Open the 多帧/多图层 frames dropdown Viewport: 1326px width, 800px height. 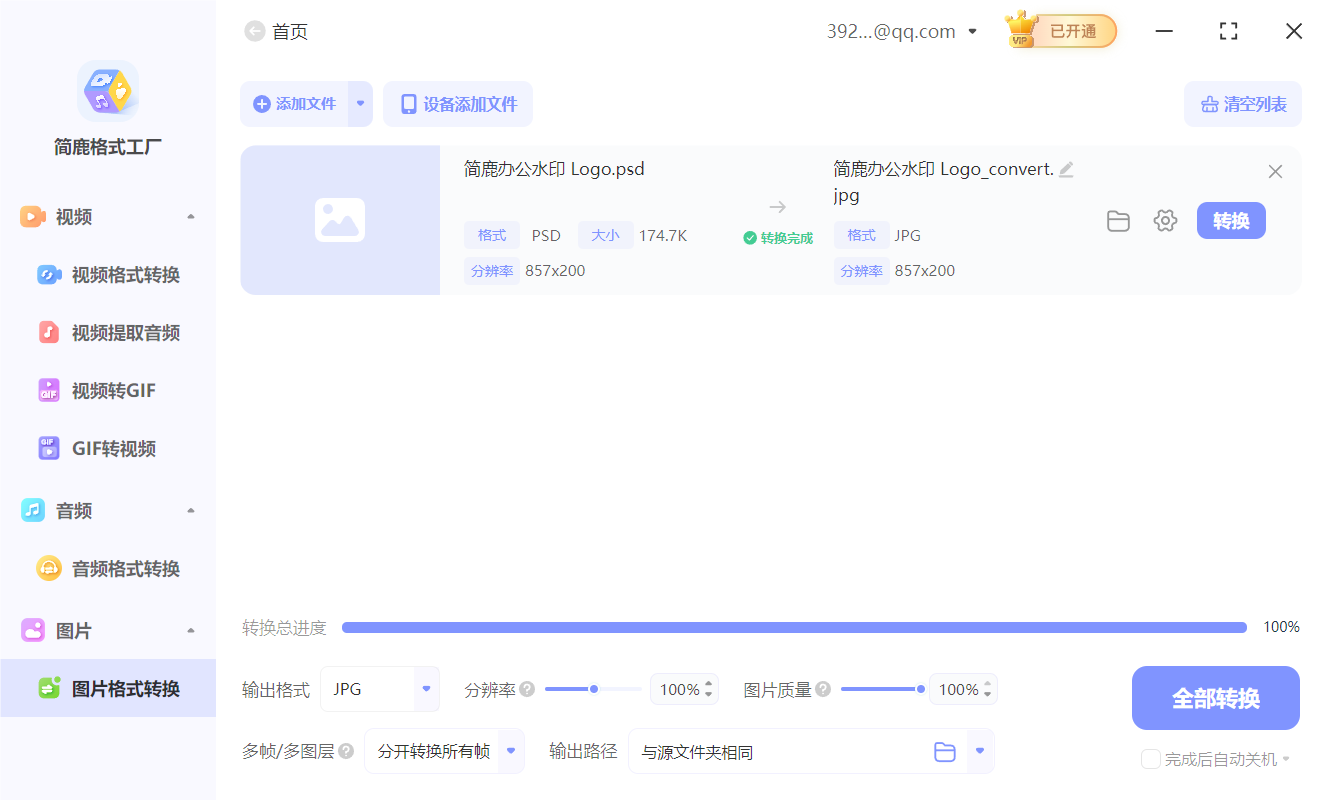[x=509, y=751]
